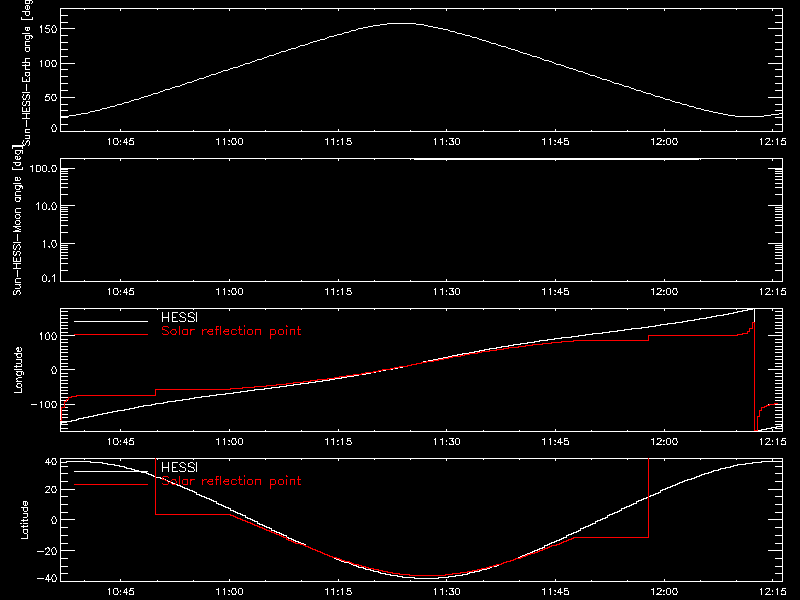The image size is (800, 600).
Task: Click the 100 tick label on Earth angle axis
Action: click(x=48, y=64)
